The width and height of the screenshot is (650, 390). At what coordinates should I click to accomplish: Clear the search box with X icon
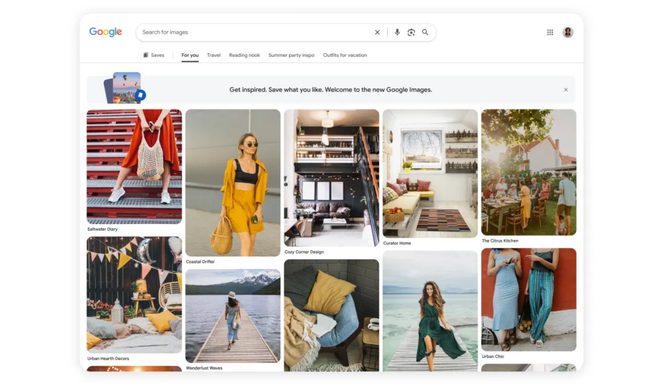[377, 32]
